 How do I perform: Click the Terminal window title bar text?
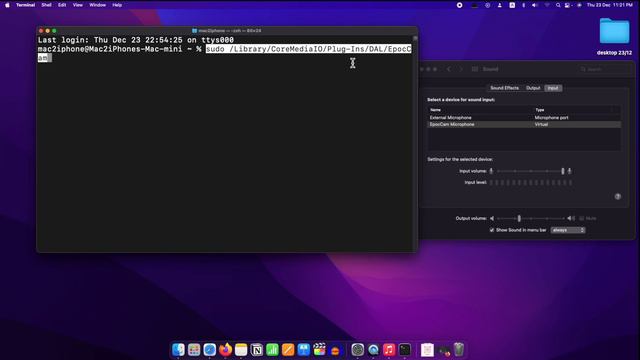(229, 31)
